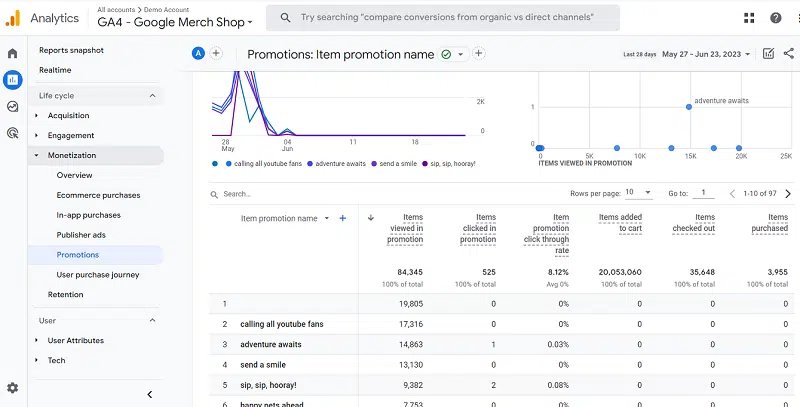Open Admin settings gear icon
Screen dimensions: 800x407
(13, 388)
